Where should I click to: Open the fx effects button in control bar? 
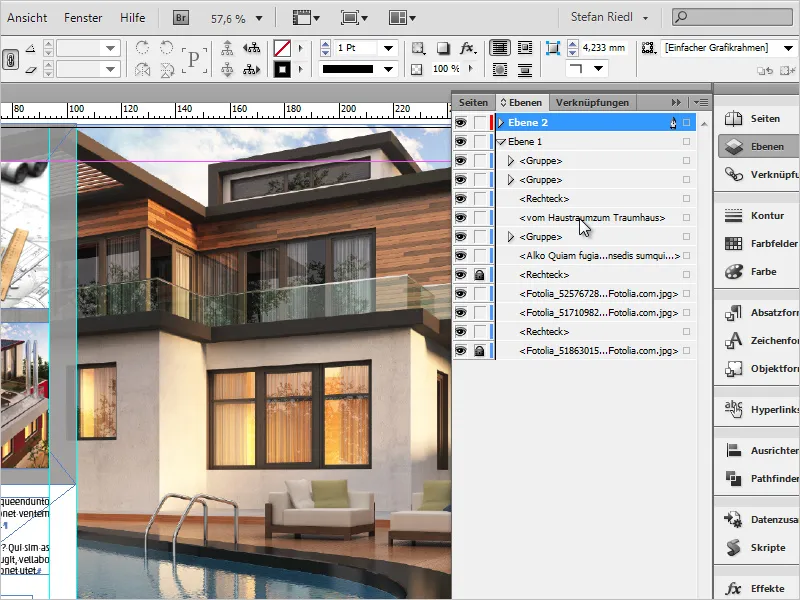467,48
